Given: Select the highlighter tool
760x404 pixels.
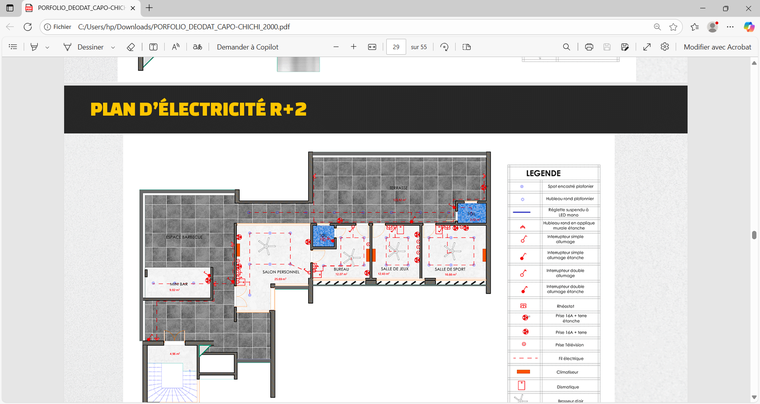Looking at the screenshot, I should tap(34, 47).
